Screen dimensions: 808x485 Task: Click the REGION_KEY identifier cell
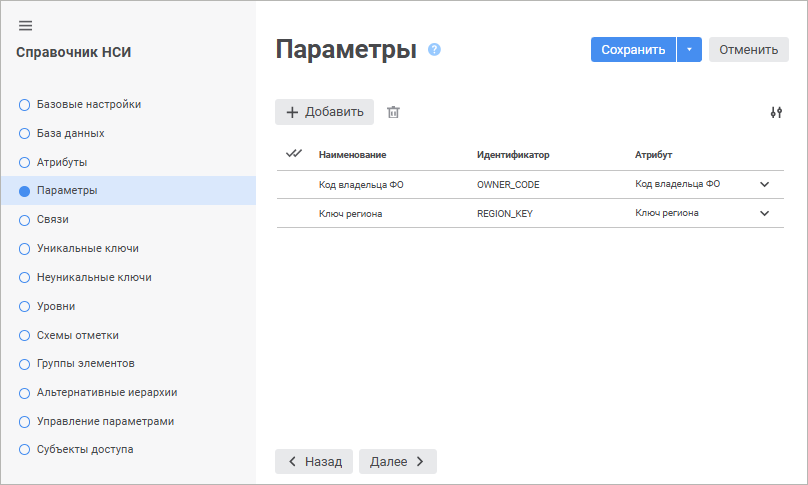coord(505,213)
